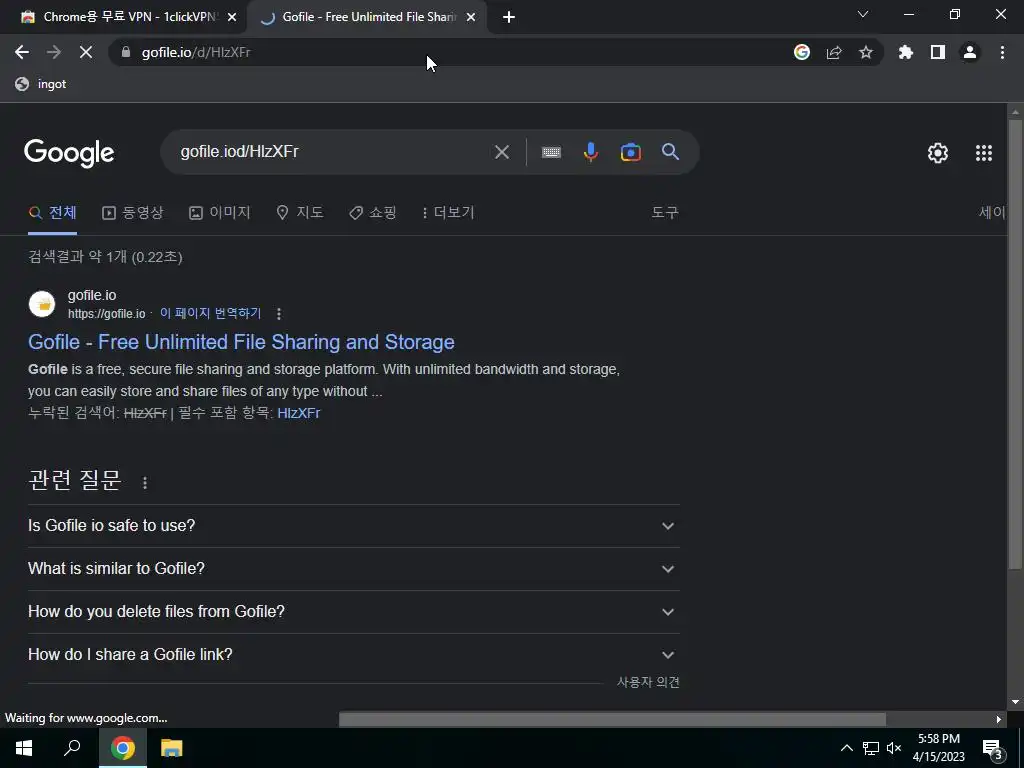
Task: Open the gofile.io result options menu
Action: pyautogui.click(x=279, y=314)
